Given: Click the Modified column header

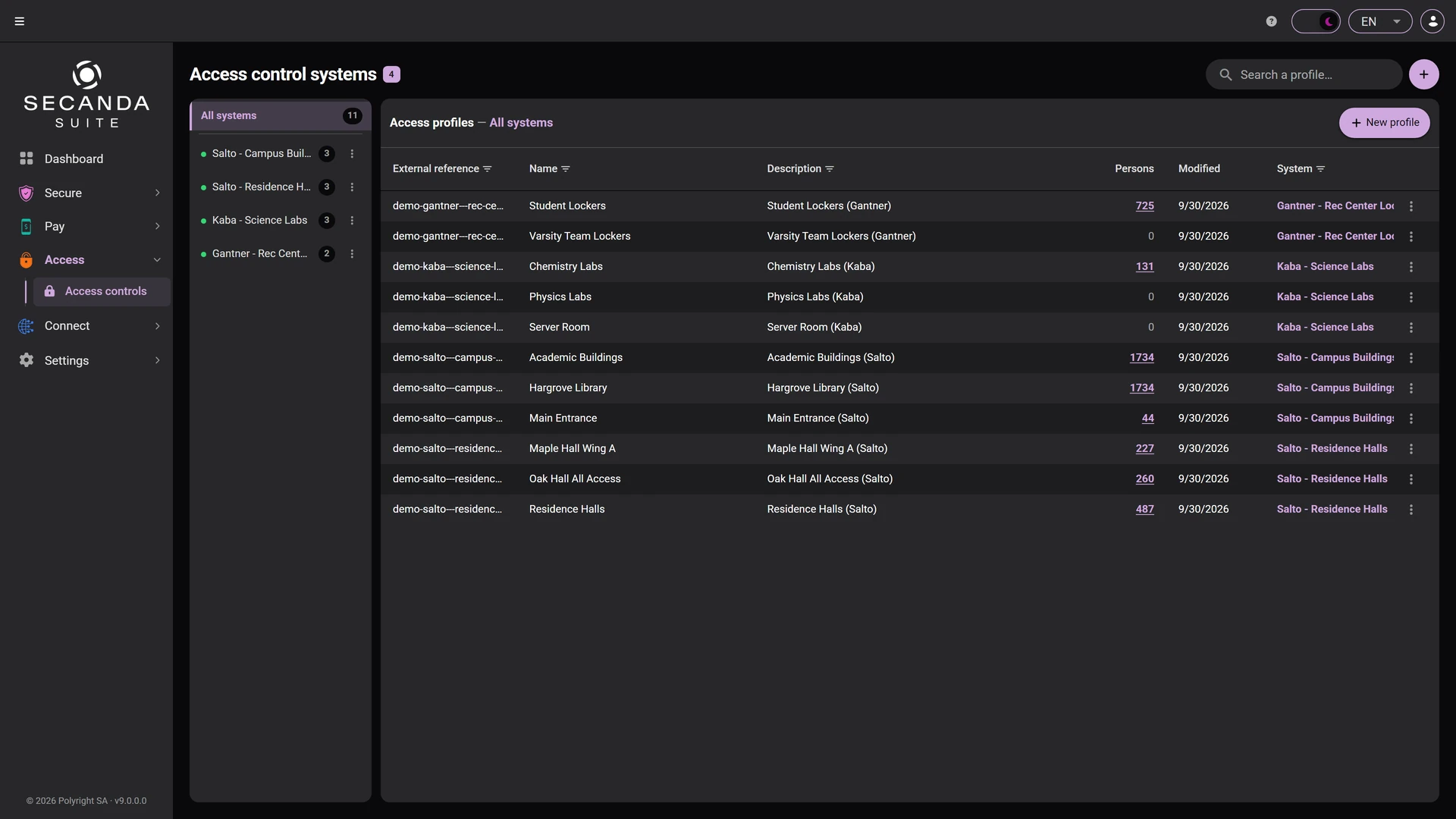Looking at the screenshot, I should tap(1199, 168).
